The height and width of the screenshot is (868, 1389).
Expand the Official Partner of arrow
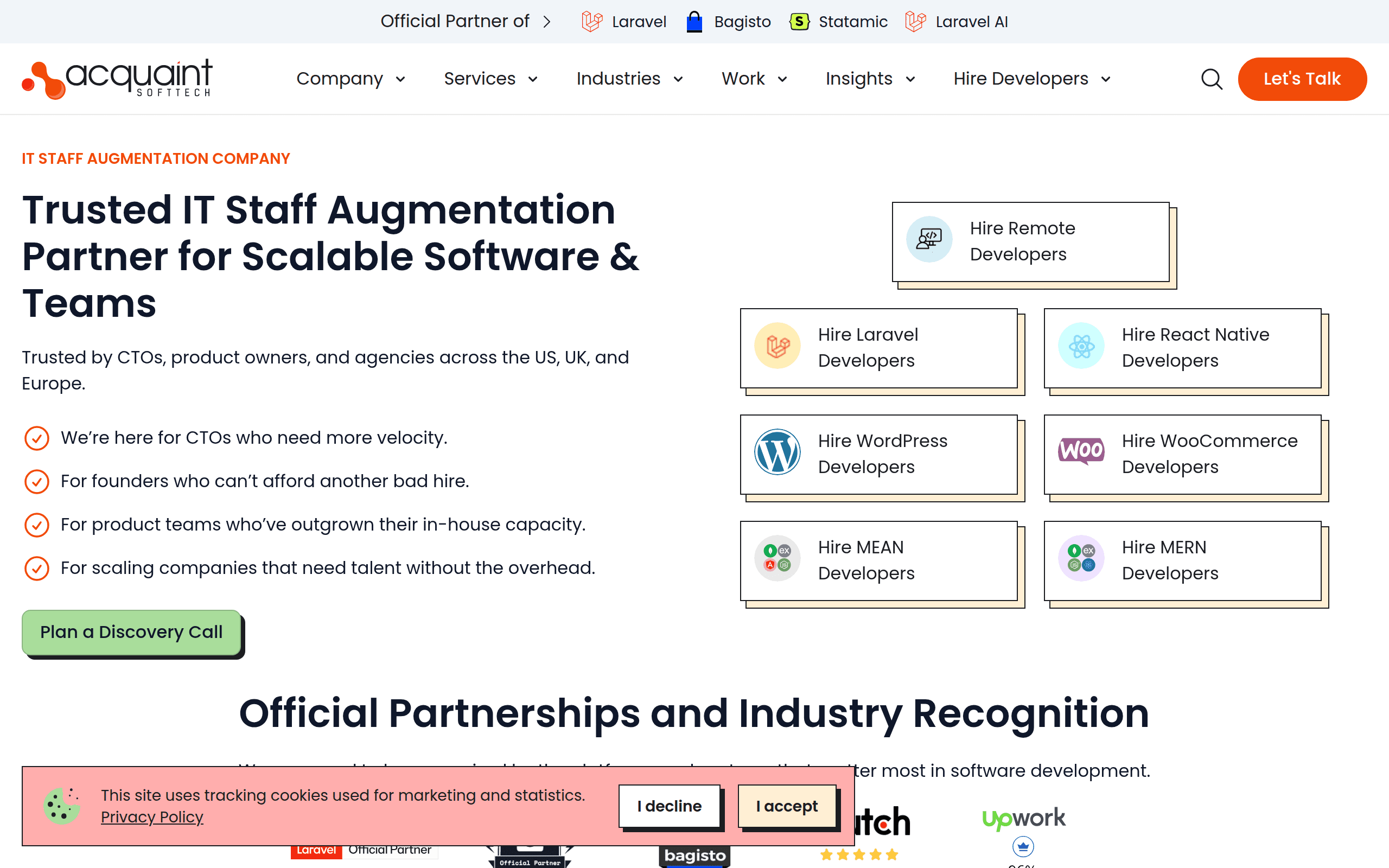pos(549,21)
